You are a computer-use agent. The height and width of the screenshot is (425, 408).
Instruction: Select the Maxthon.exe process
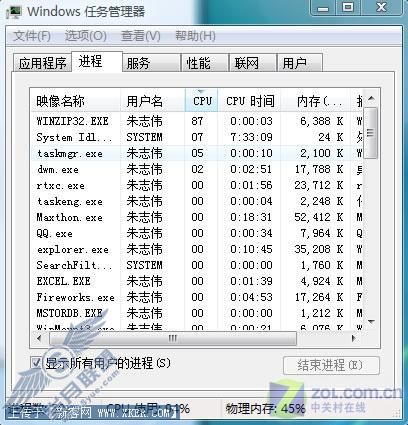point(197,217)
